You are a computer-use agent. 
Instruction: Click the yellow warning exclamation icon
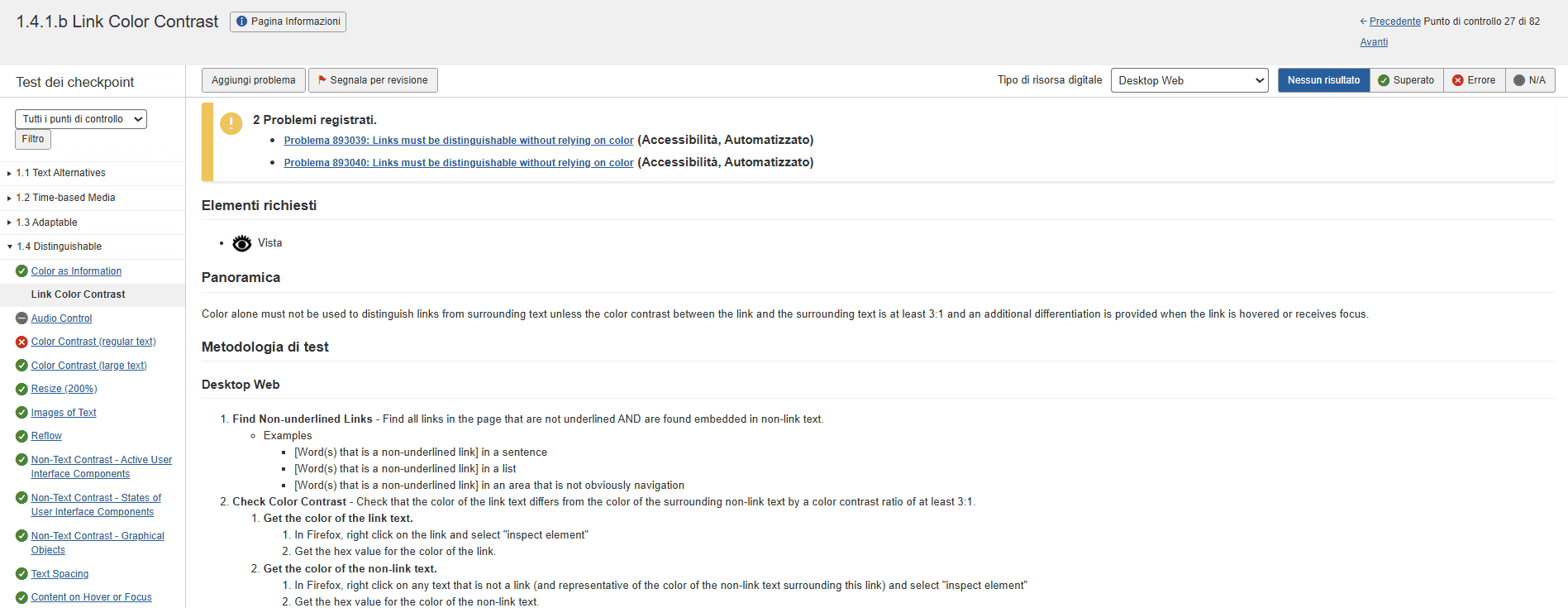(x=231, y=123)
